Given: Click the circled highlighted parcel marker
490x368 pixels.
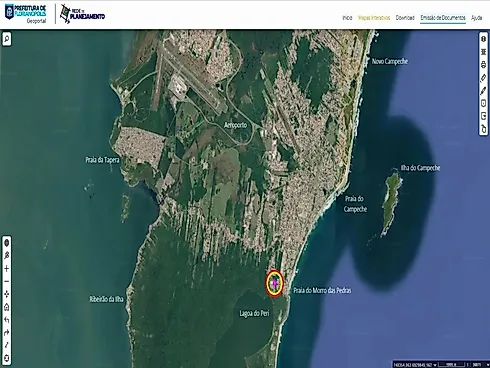Looking at the screenshot, I should (274, 283).
